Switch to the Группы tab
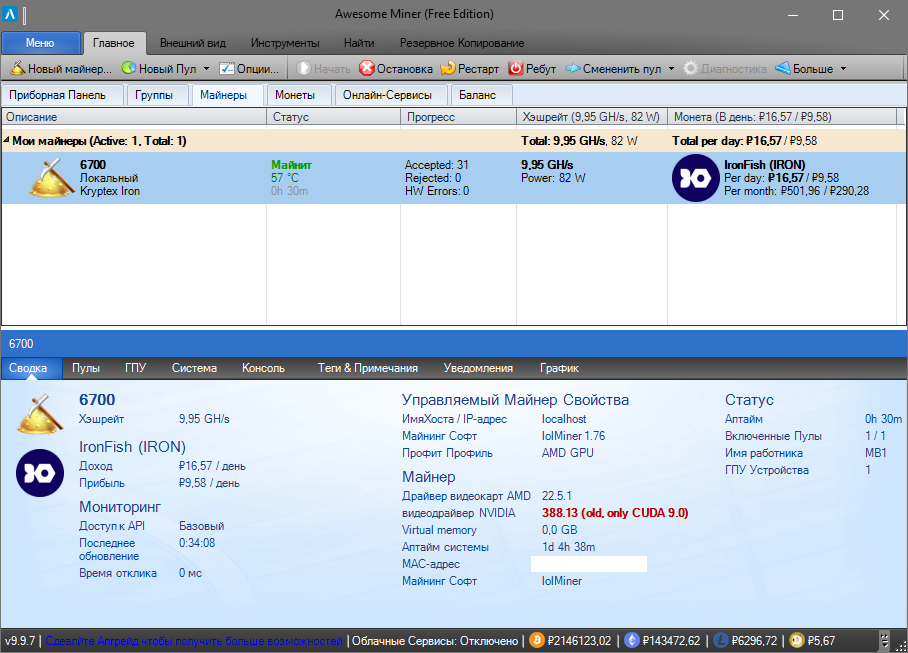 point(158,95)
